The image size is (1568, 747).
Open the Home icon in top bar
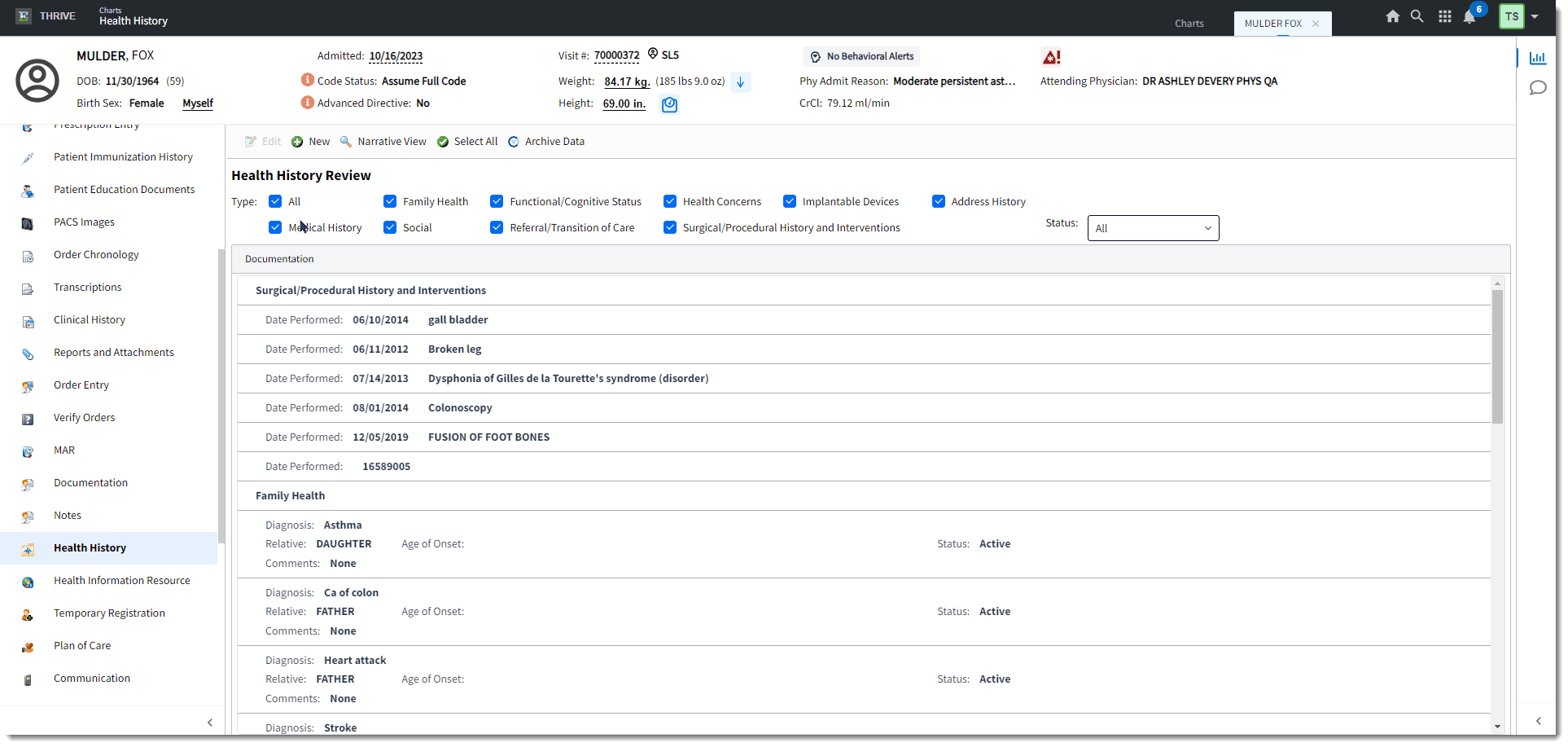point(1392,16)
